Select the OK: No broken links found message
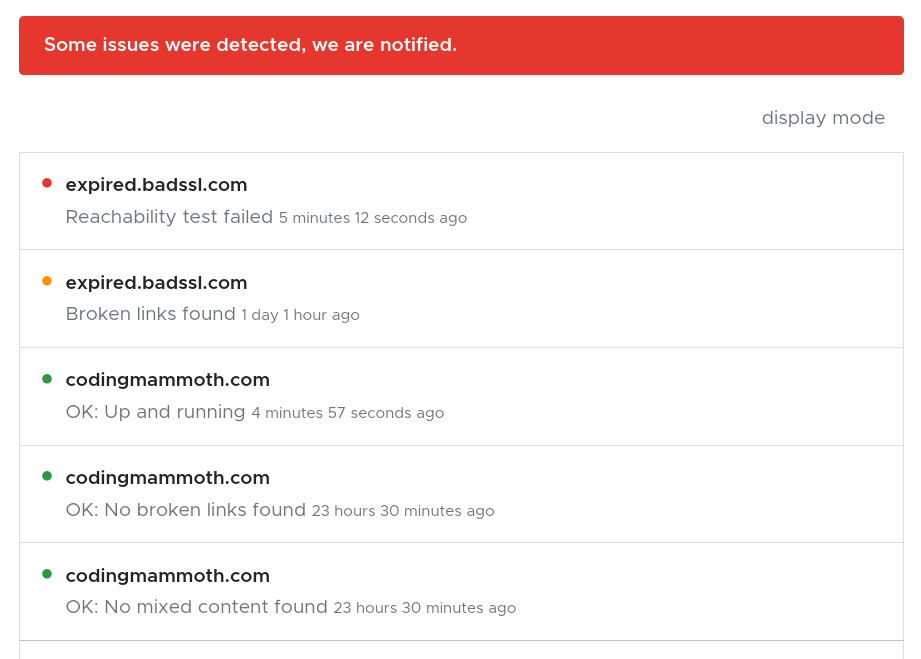This screenshot has width=921, height=659. (x=185, y=510)
